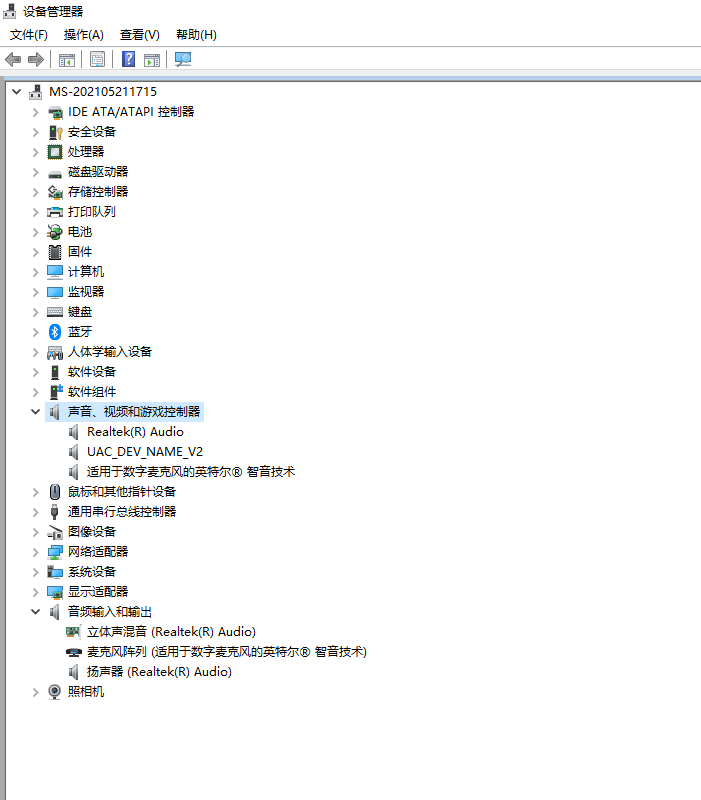Click the Properties toolbar icon
This screenshot has height=800, width=701.
[97, 60]
